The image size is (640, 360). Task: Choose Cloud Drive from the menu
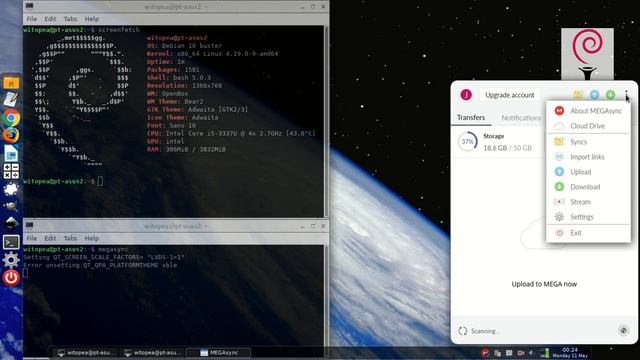click(588, 126)
